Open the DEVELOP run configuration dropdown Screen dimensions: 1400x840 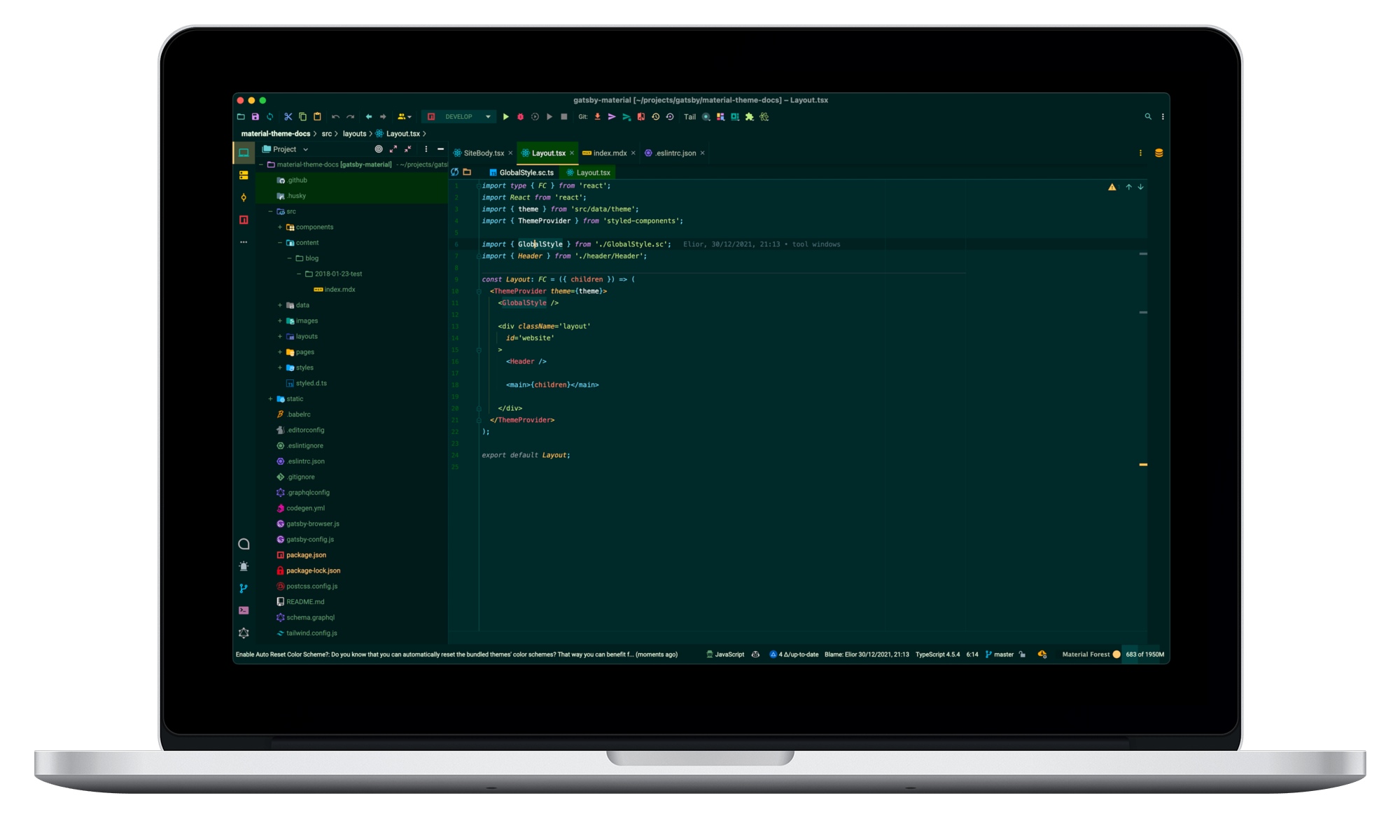pos(459,117)
